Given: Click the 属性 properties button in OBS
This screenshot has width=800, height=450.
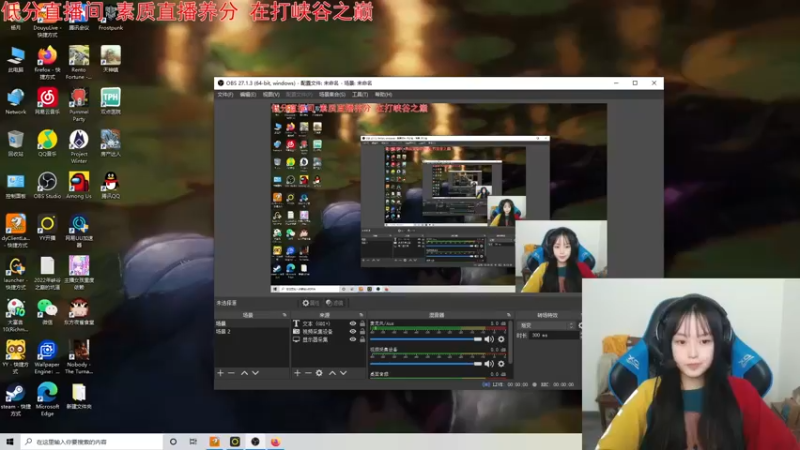Looking at the screenshot, I should coord(310,303).
